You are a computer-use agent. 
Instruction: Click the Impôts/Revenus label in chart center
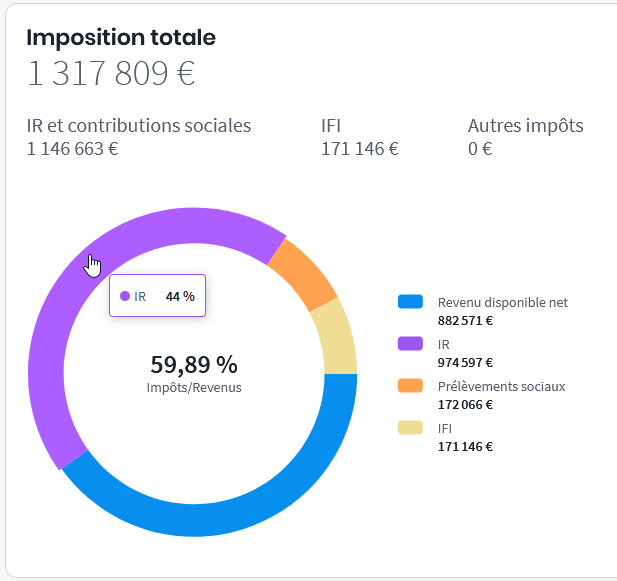194,387
